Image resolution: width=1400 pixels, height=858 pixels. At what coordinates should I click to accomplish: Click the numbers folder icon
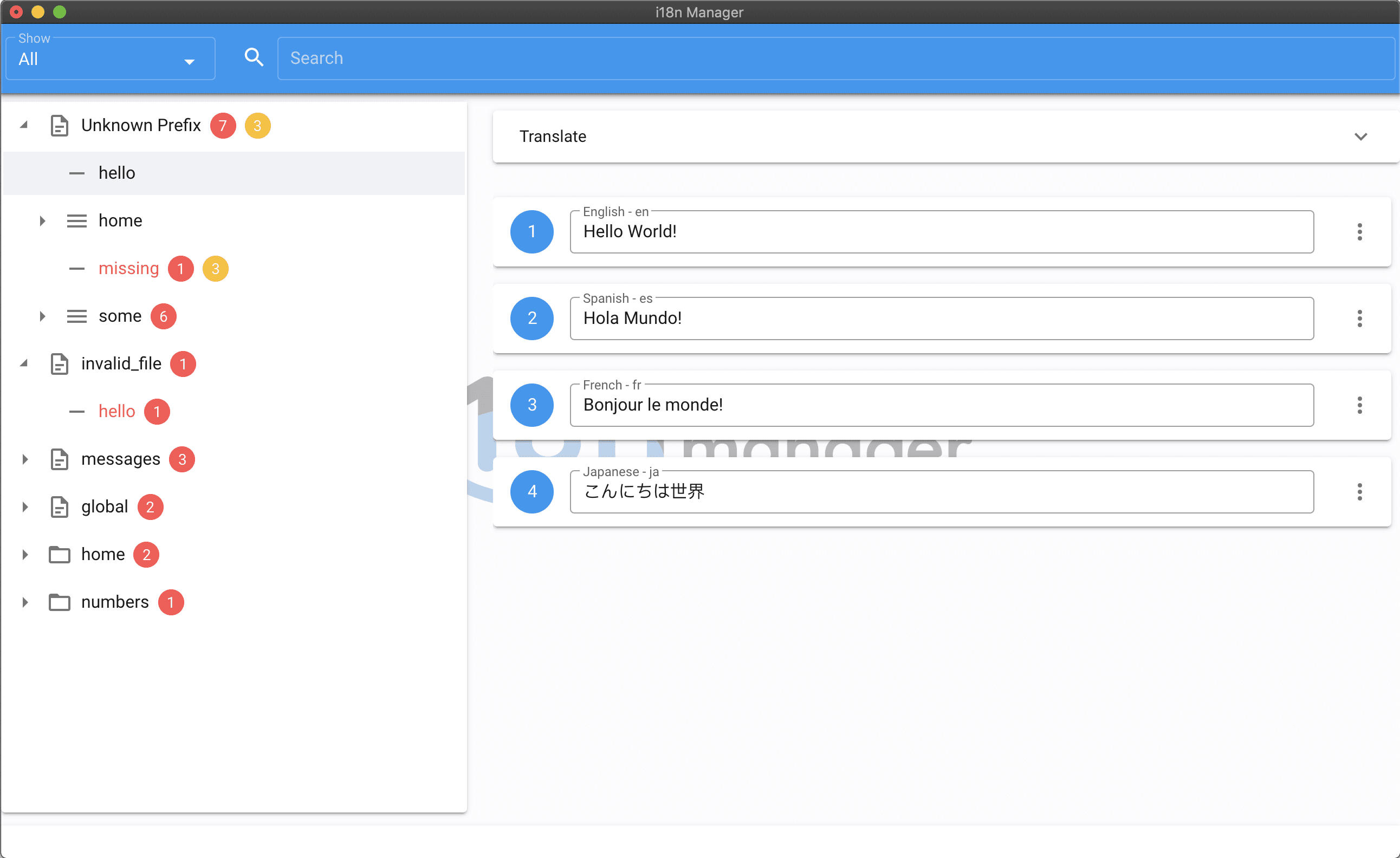[x=59, y=602]
